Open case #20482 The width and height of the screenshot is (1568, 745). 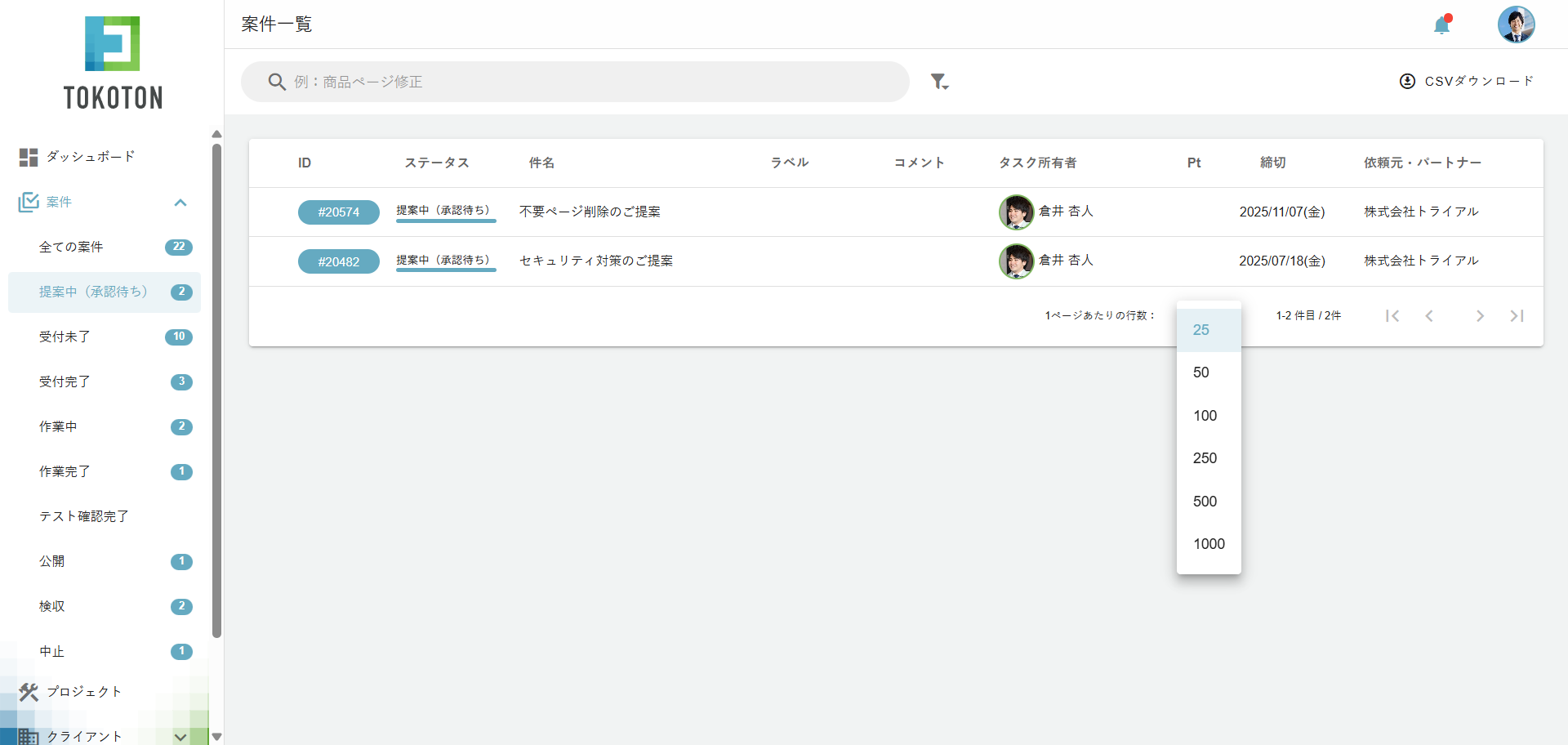pos(338,261)
